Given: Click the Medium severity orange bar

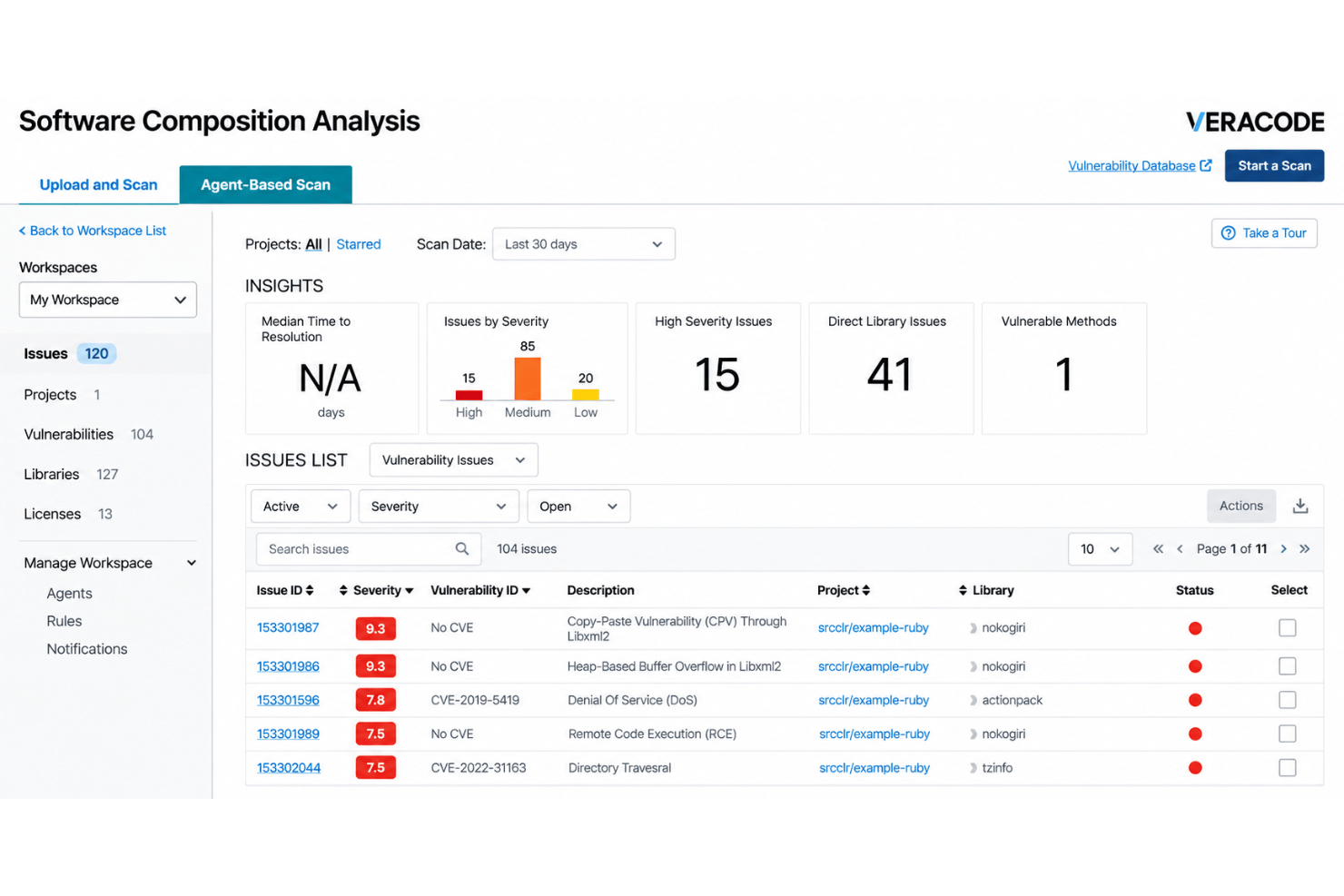Looking at the screenshot, I should 528,379.
